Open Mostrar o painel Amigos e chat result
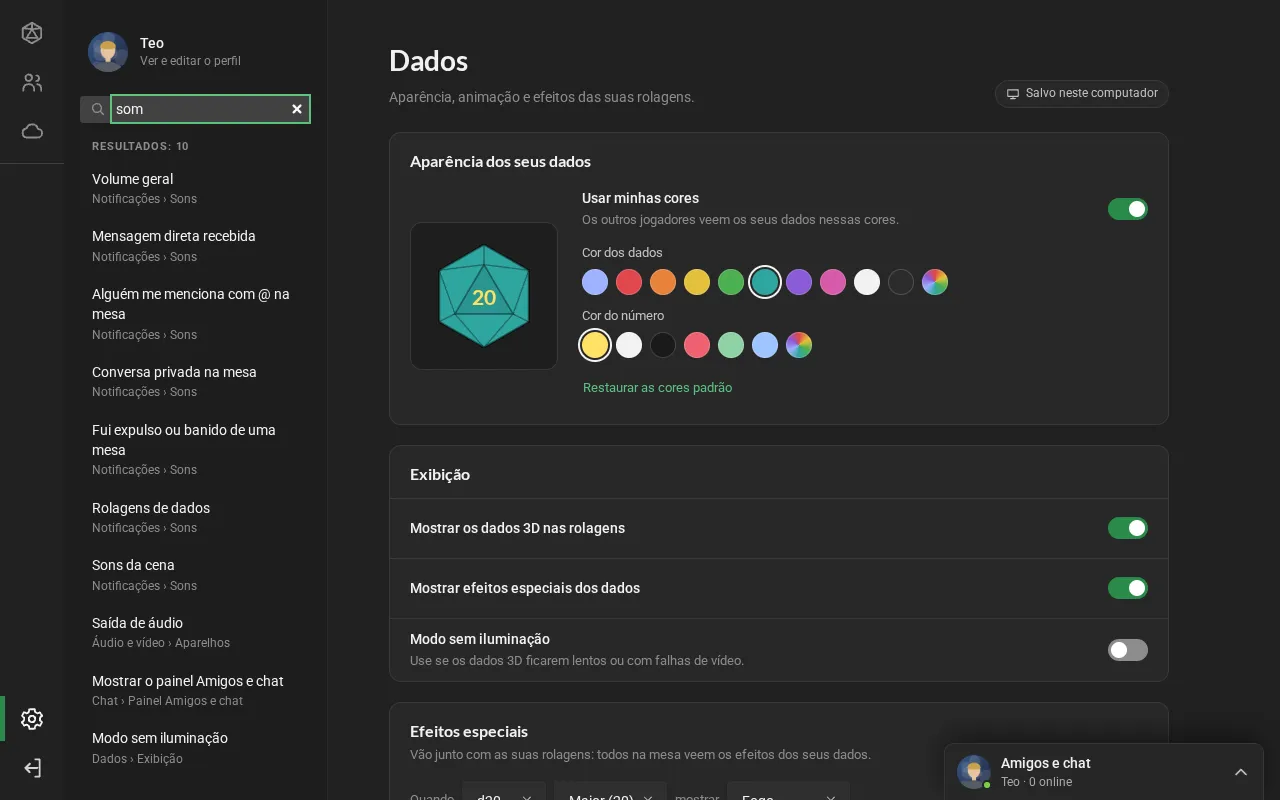Screen dimensions: 1280x800 click(x=195, y=690)
